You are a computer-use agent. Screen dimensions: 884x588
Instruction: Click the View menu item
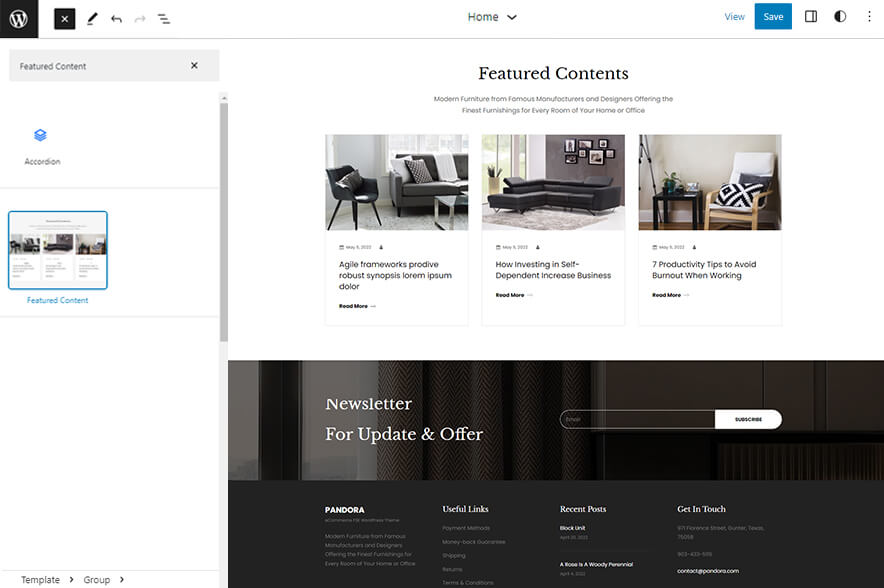point(735,16)
